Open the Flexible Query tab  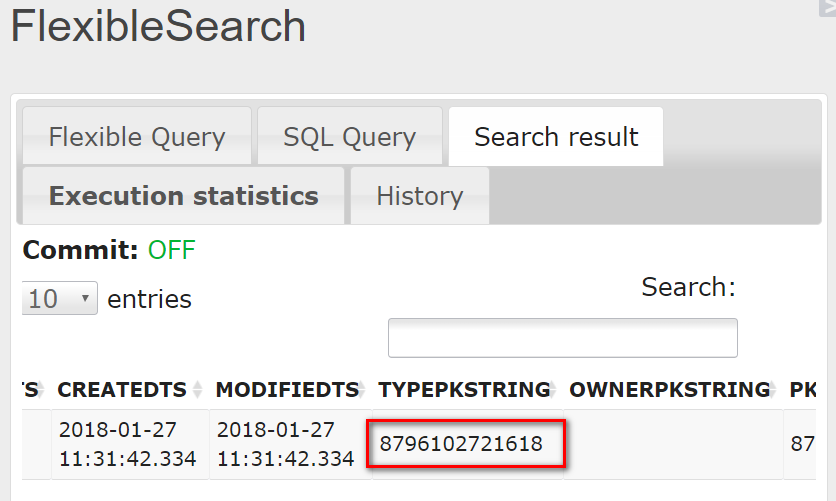point(137,136)
